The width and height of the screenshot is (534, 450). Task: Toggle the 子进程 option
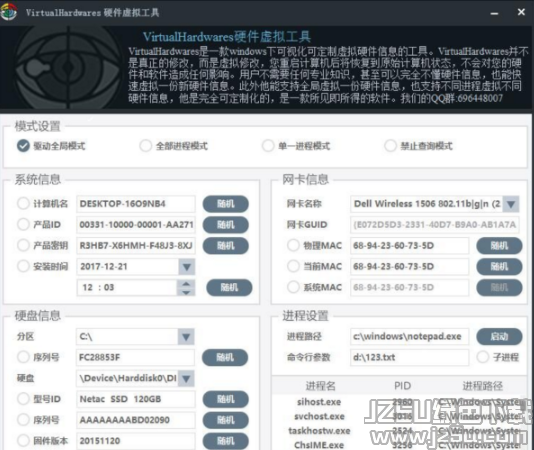pos(483,357)
